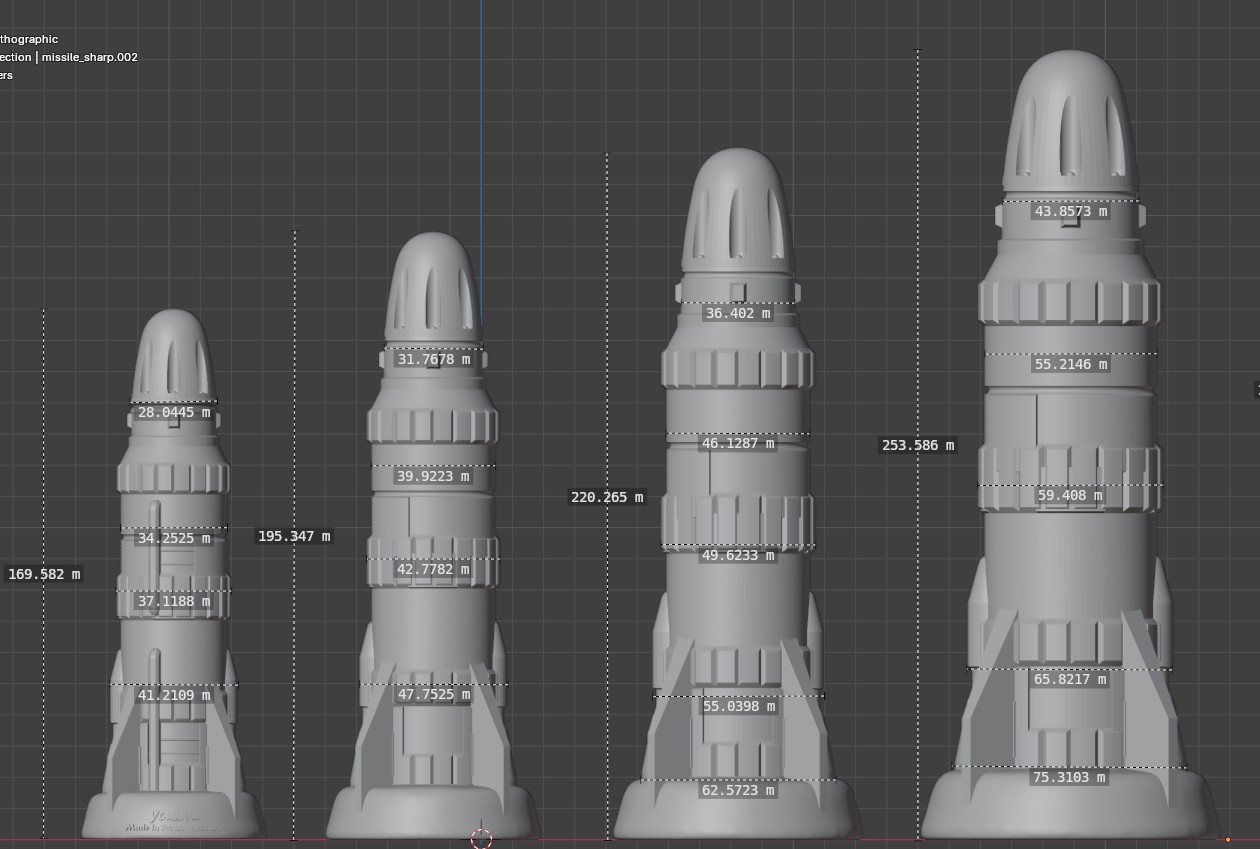Click the 62.5723 m base width label
The image size is (1260, 849).
click(738, 790)
